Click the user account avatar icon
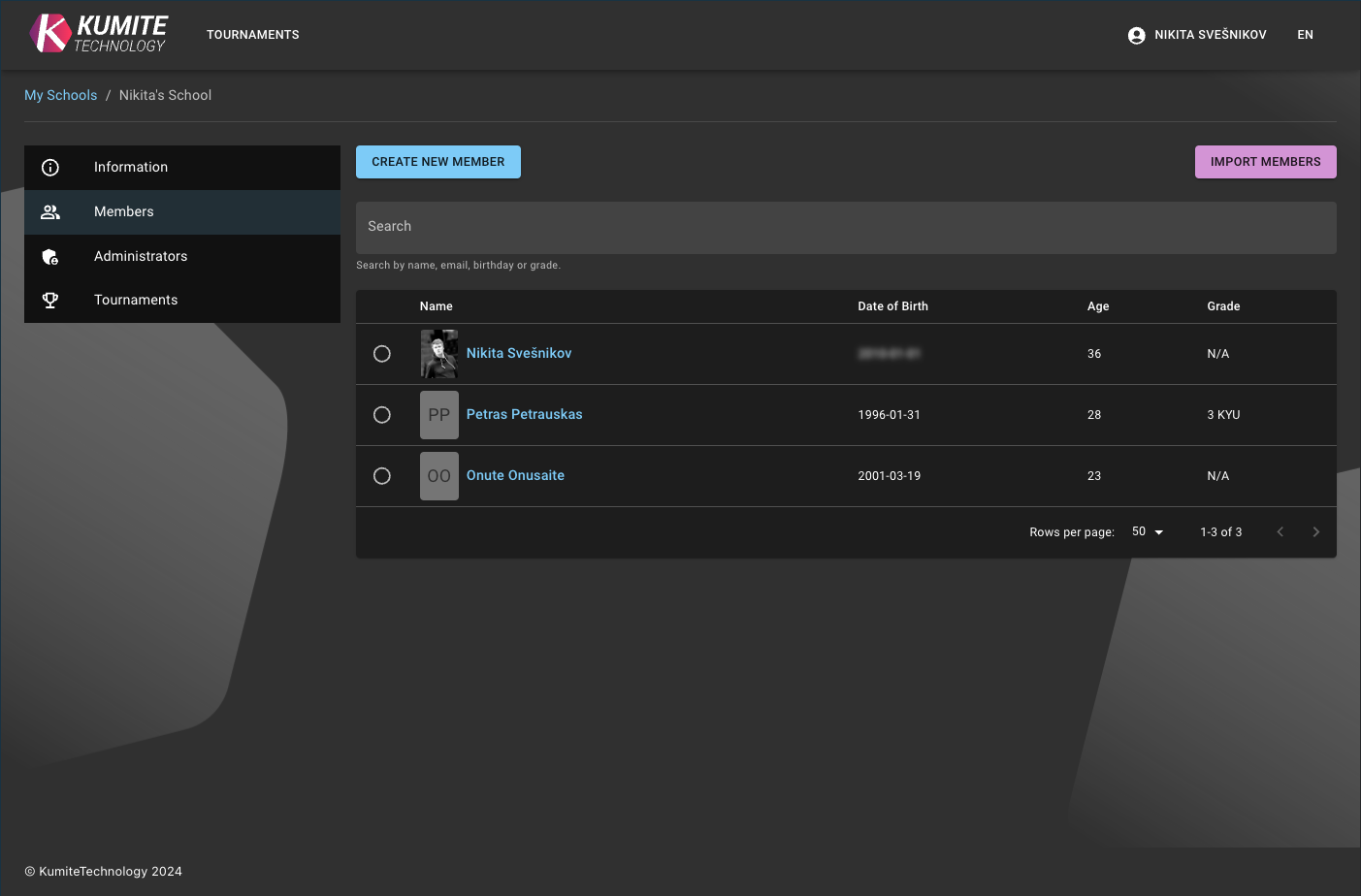The image size is (1361, 896). click(x=1137, y=35)
